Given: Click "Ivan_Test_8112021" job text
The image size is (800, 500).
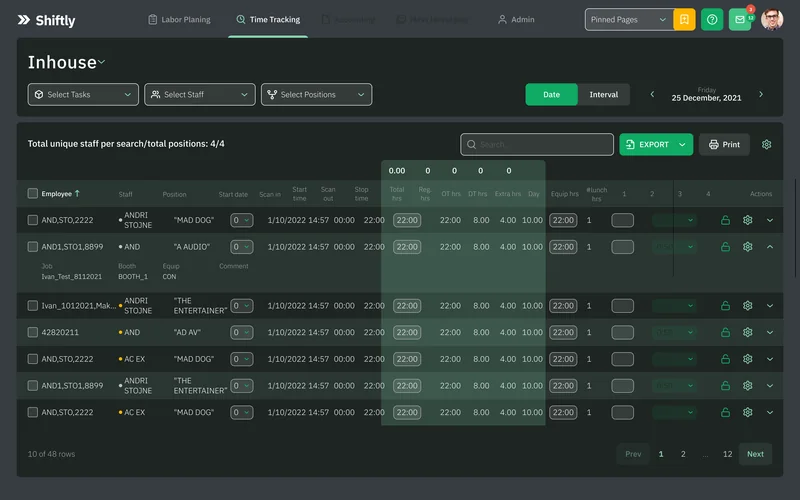Looking at the screenshot, I should [x=71, y=277].
